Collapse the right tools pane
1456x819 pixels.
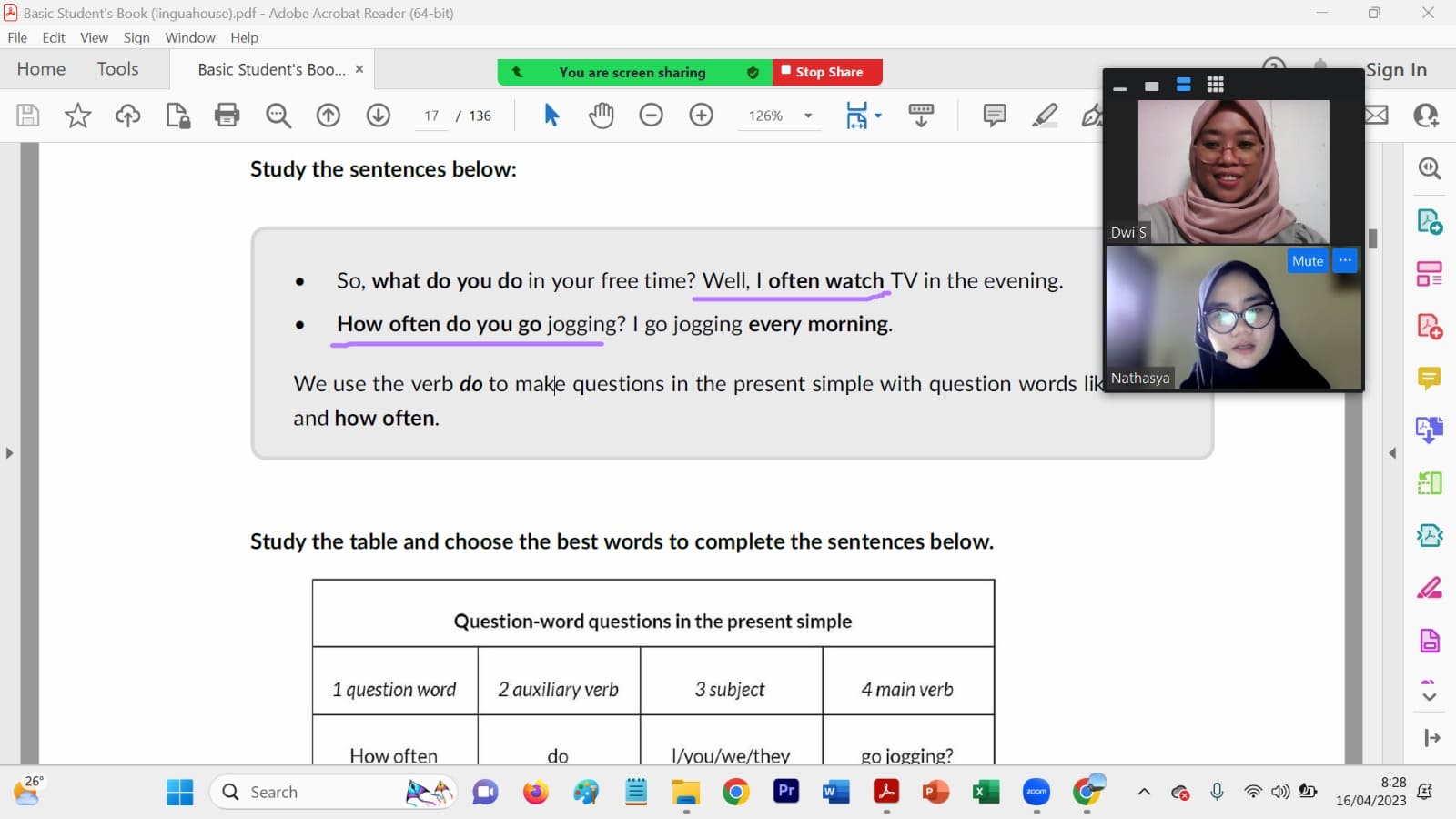(1391, 452)
